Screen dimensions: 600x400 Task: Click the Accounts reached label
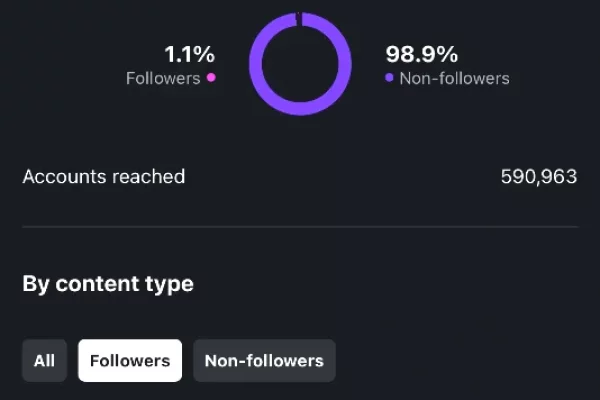[x=104, y=177]
